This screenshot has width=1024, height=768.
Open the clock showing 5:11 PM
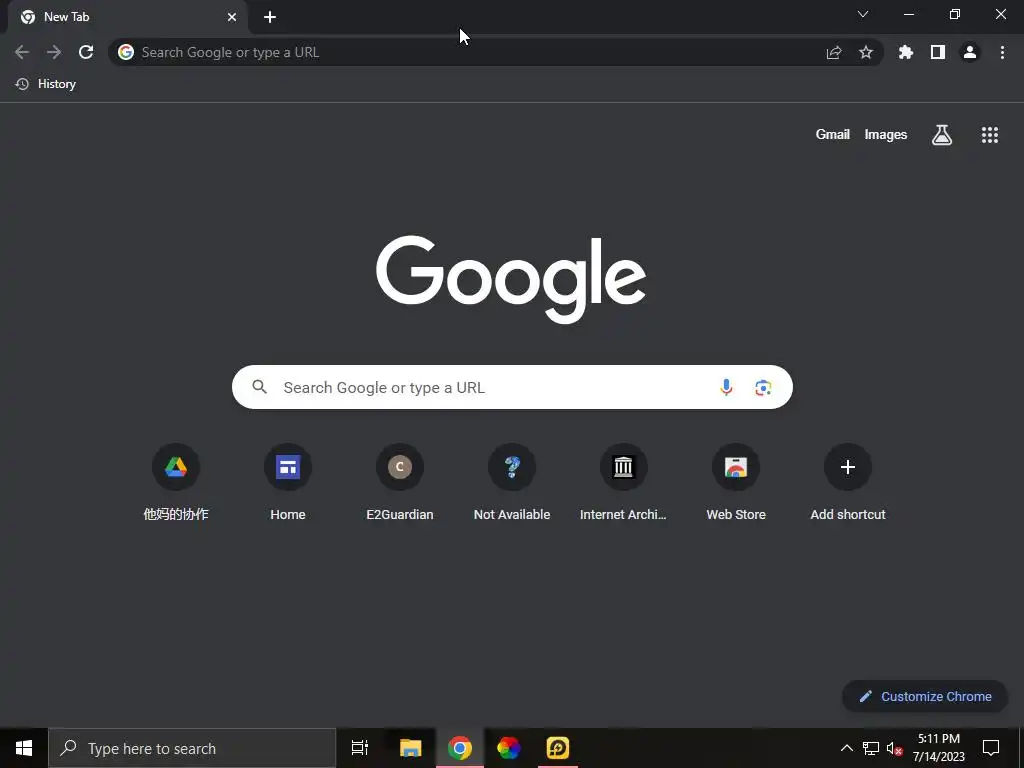point(938,748)
